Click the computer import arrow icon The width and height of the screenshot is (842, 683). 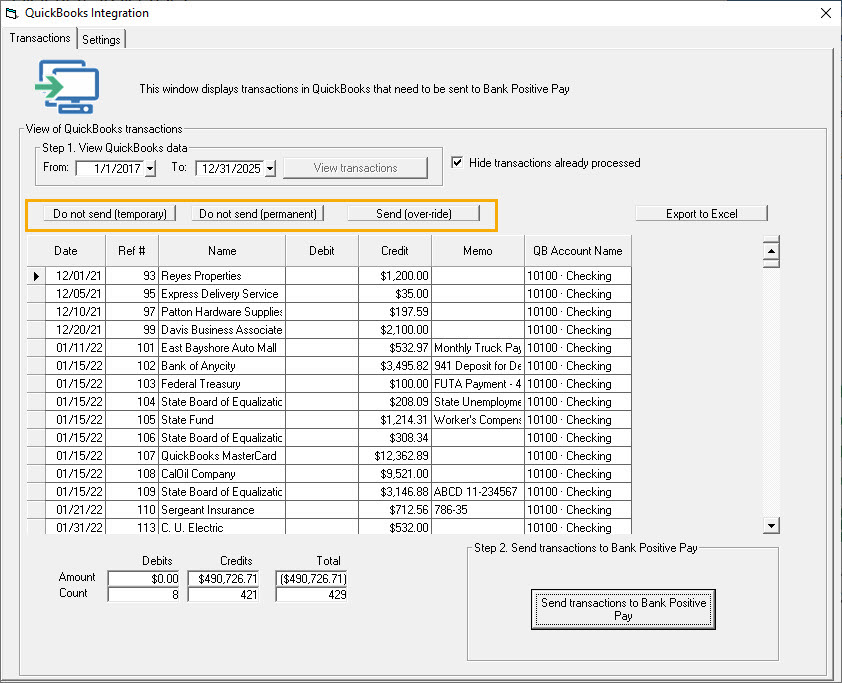coord(67,86)
